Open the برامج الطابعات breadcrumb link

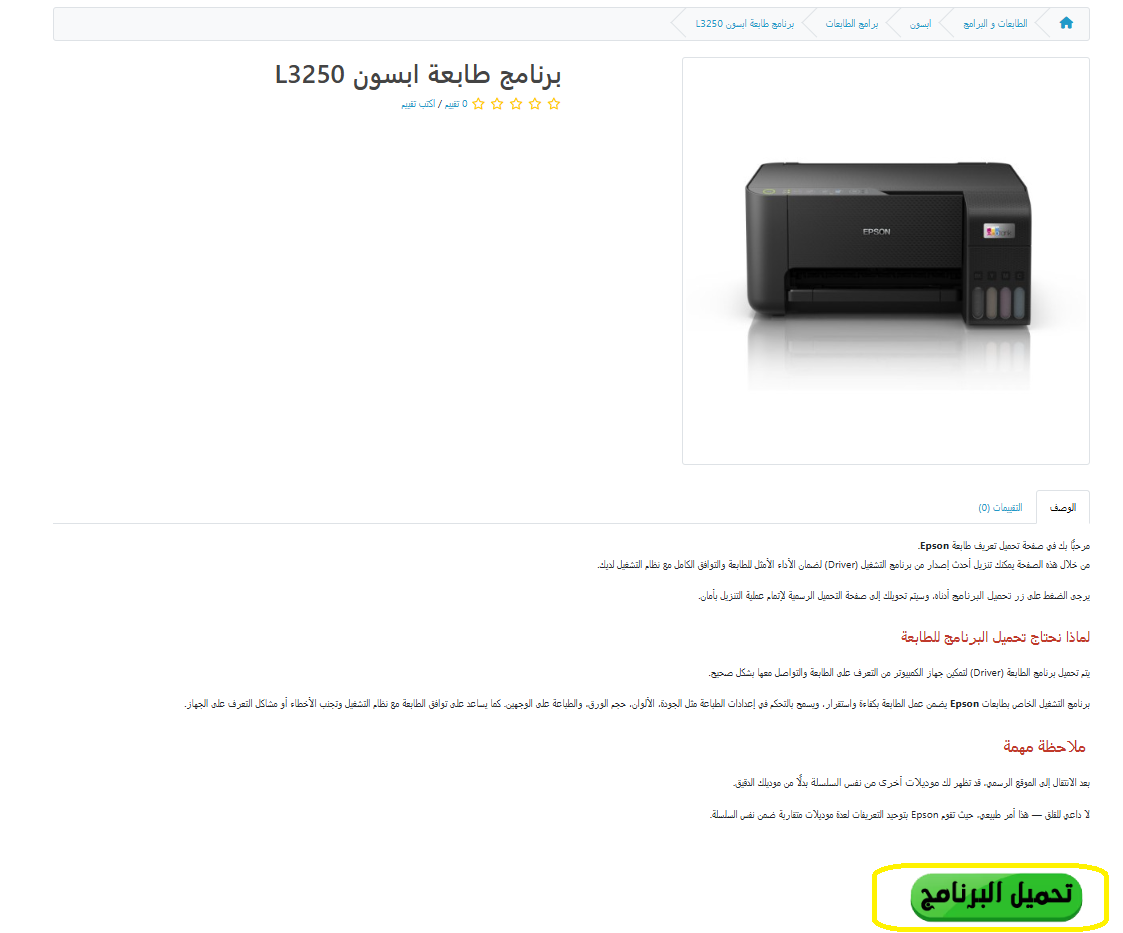pyautogui.click(x=852, y=24)
